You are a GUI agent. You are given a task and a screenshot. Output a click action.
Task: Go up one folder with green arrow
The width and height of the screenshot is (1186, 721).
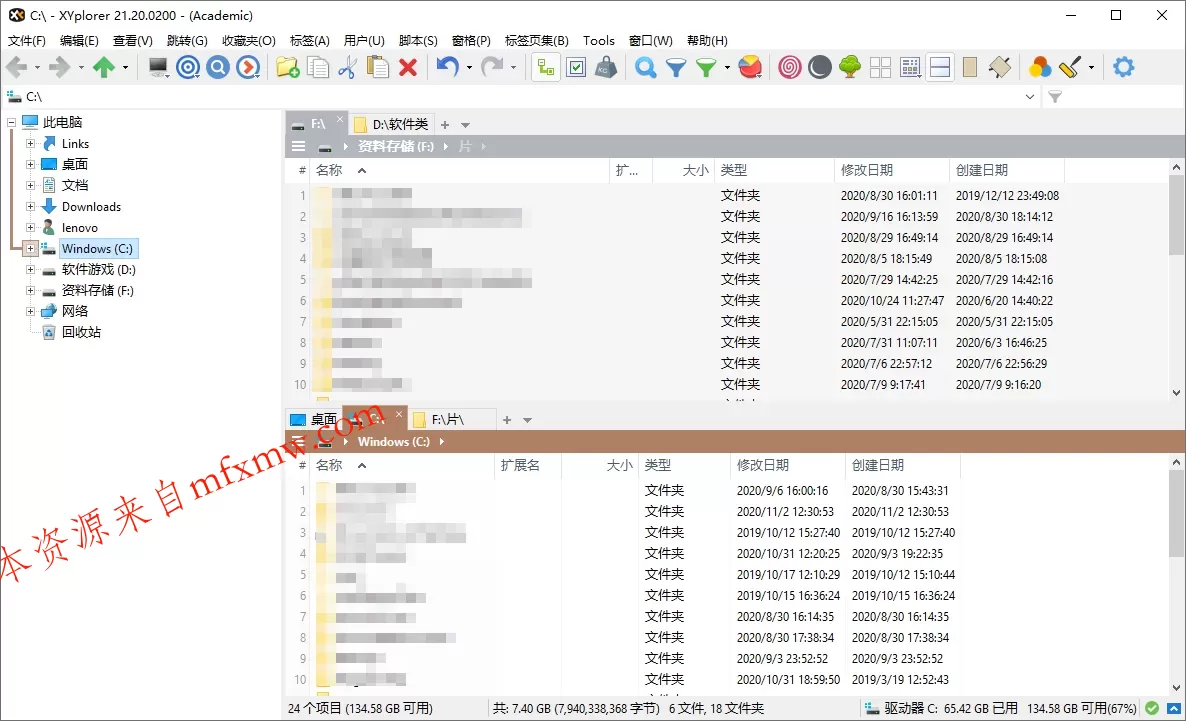(x=104, y=67)
